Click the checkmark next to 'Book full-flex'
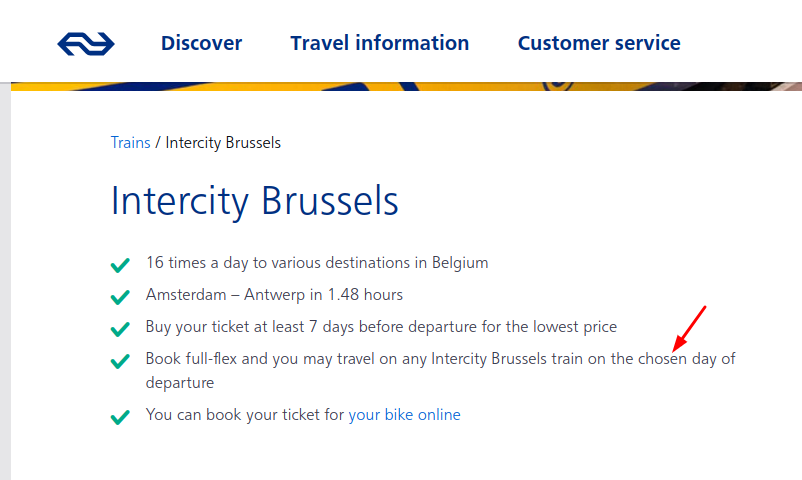The width and height of the screenshot is (802, 480). click(120, 360)
